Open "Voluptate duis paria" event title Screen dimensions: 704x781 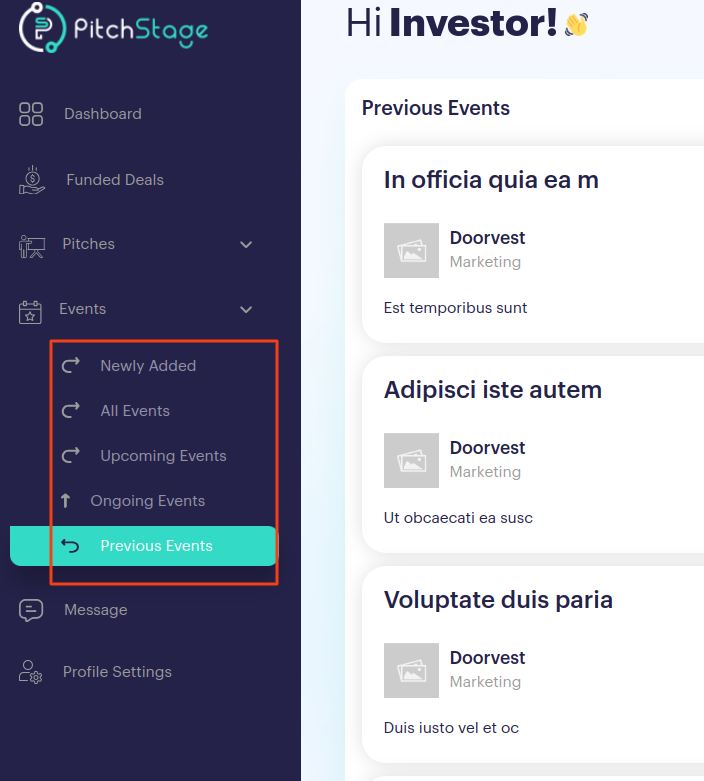click(498, 600)
